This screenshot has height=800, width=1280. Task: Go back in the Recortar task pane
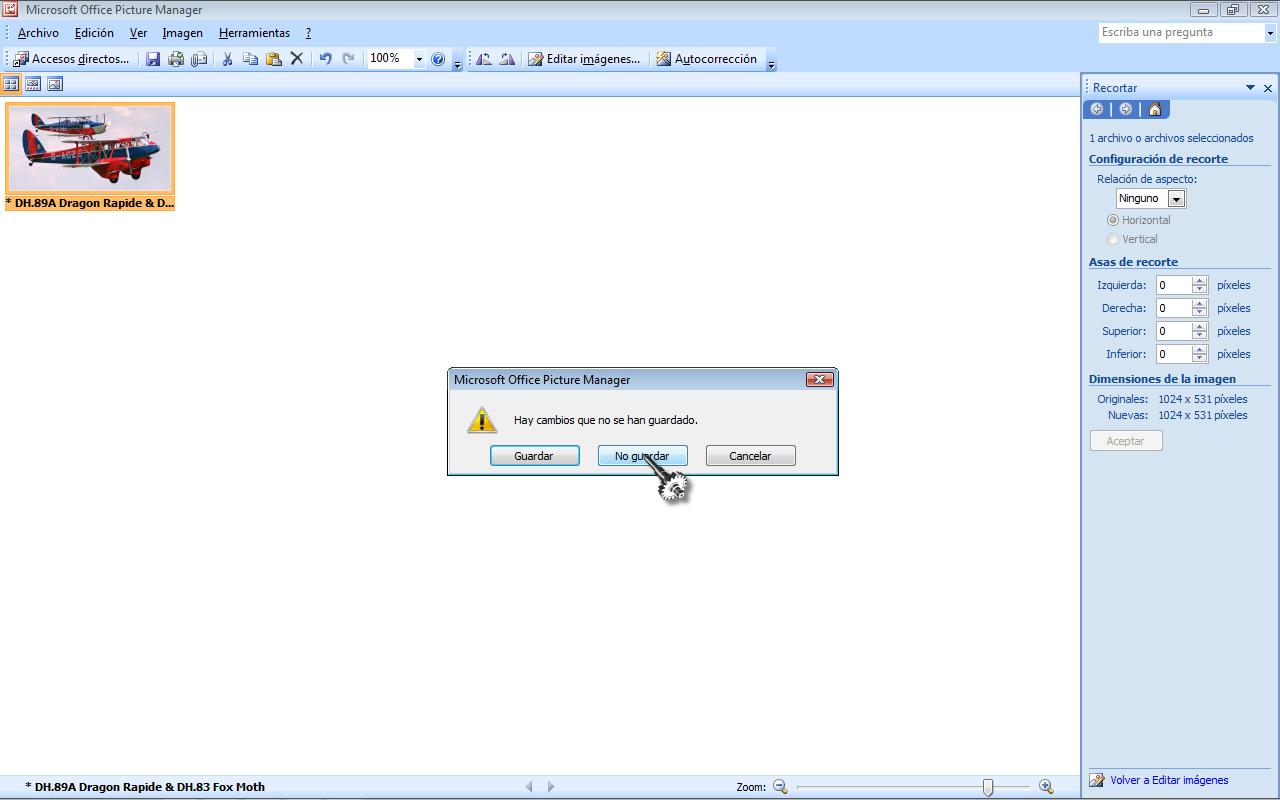click(x=1097, y=109)
